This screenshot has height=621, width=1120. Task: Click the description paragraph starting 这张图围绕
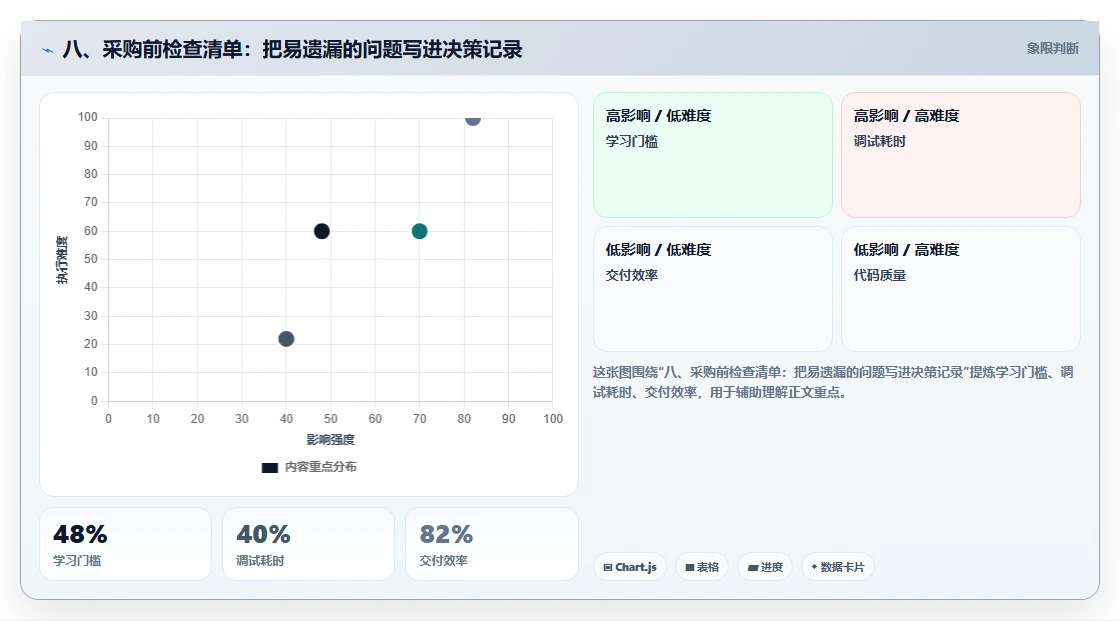tap(833, 382)
